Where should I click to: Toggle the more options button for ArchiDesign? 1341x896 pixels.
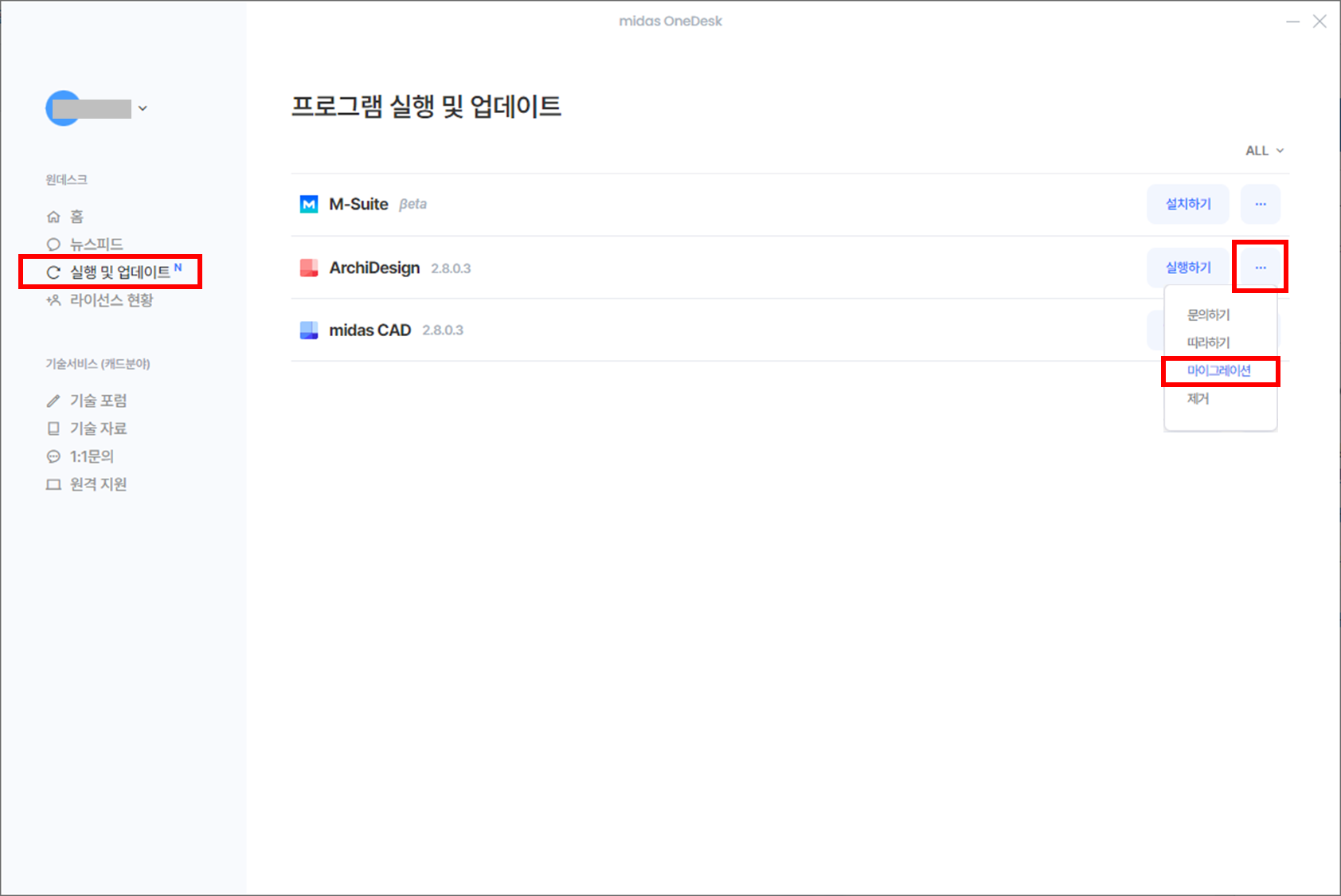click(1261, 268)
